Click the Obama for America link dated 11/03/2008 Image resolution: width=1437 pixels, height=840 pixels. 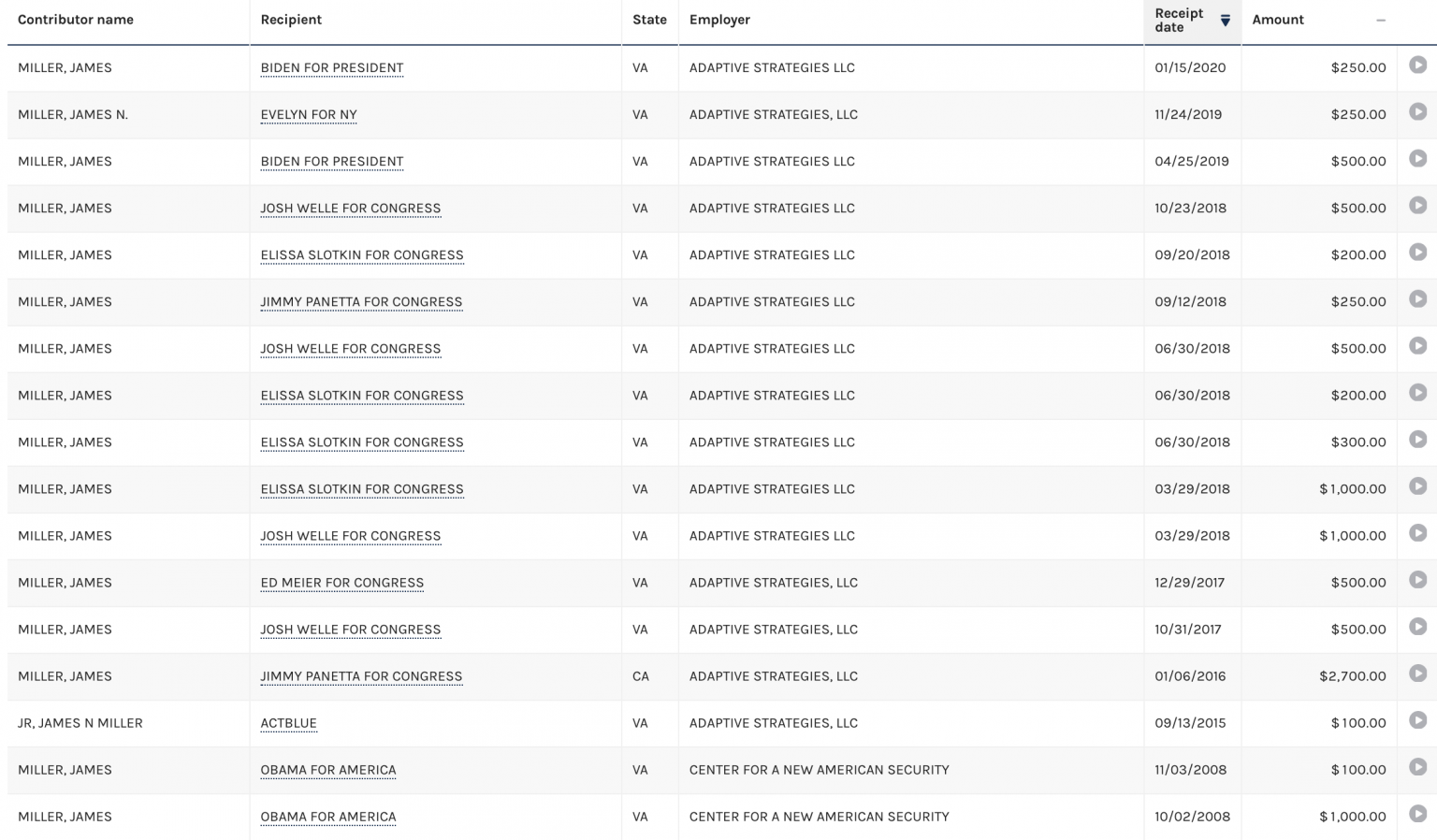click(x=327, y=770)
